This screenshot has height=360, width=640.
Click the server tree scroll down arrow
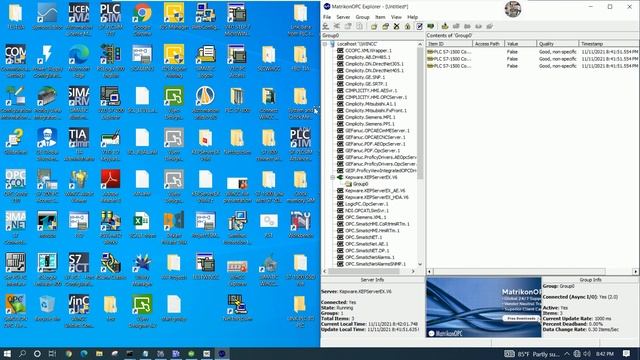[420, 264]
